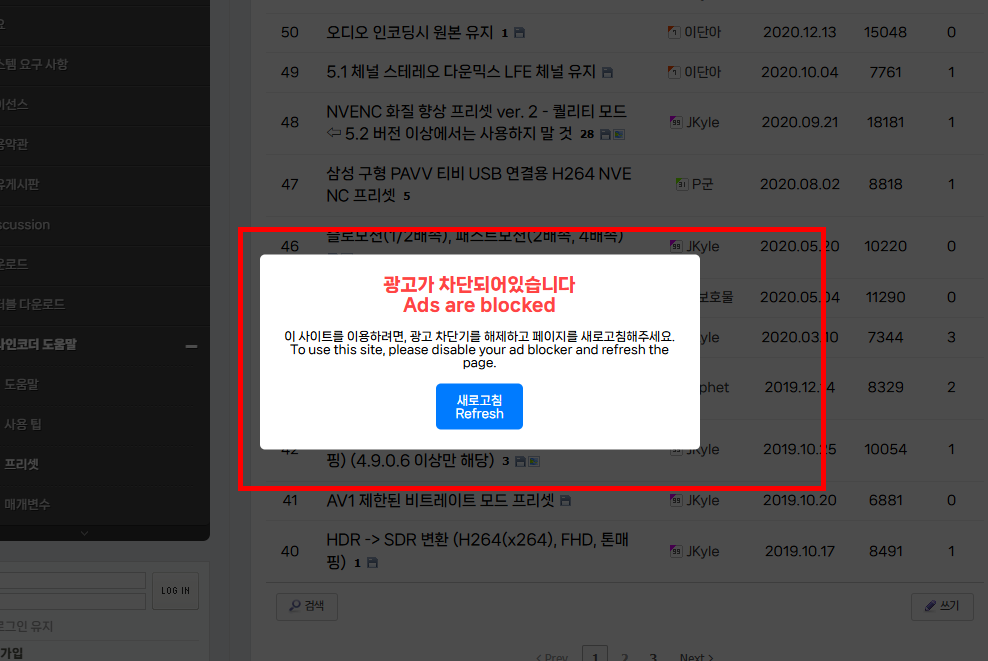Open the attachment icon on post 50 오디오 인코딩시
Viewport: 988px width, 661px height.
(520, 32)
